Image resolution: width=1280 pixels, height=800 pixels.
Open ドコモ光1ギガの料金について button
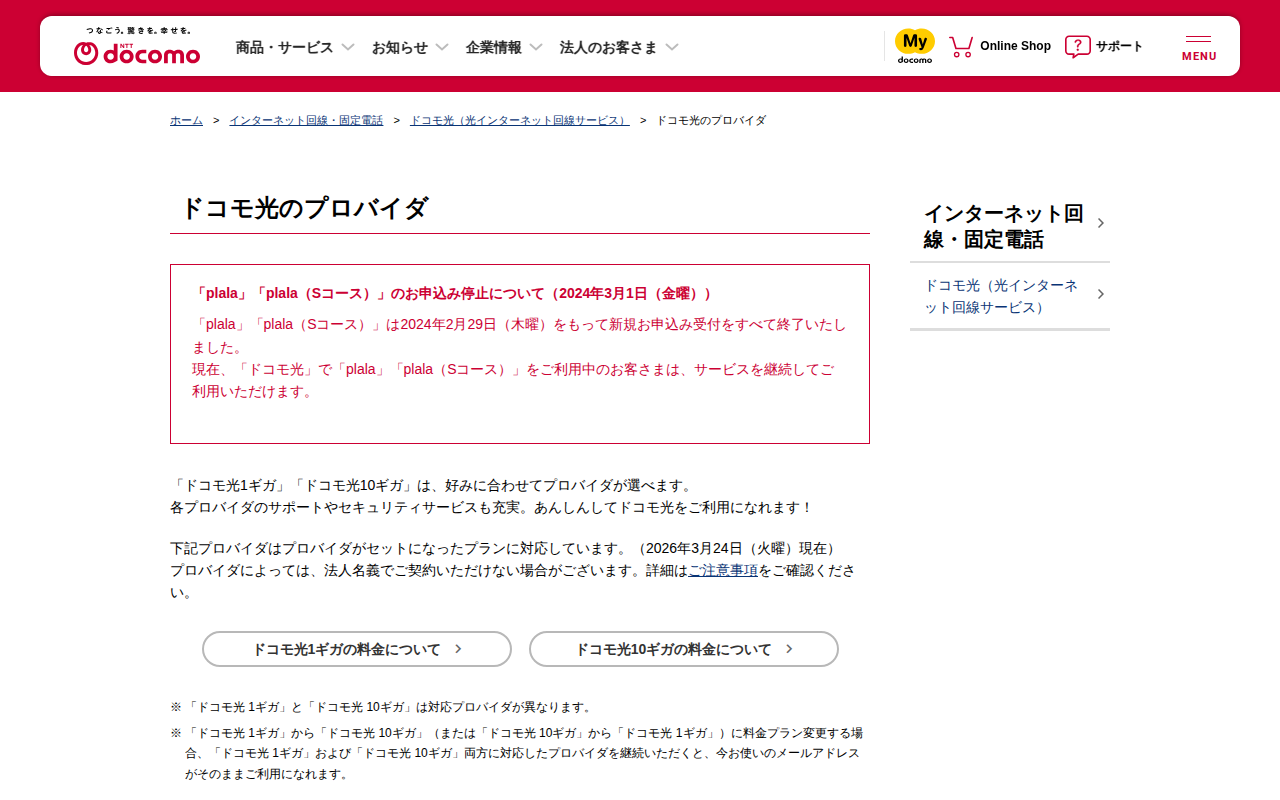click(x=357, y=649)
